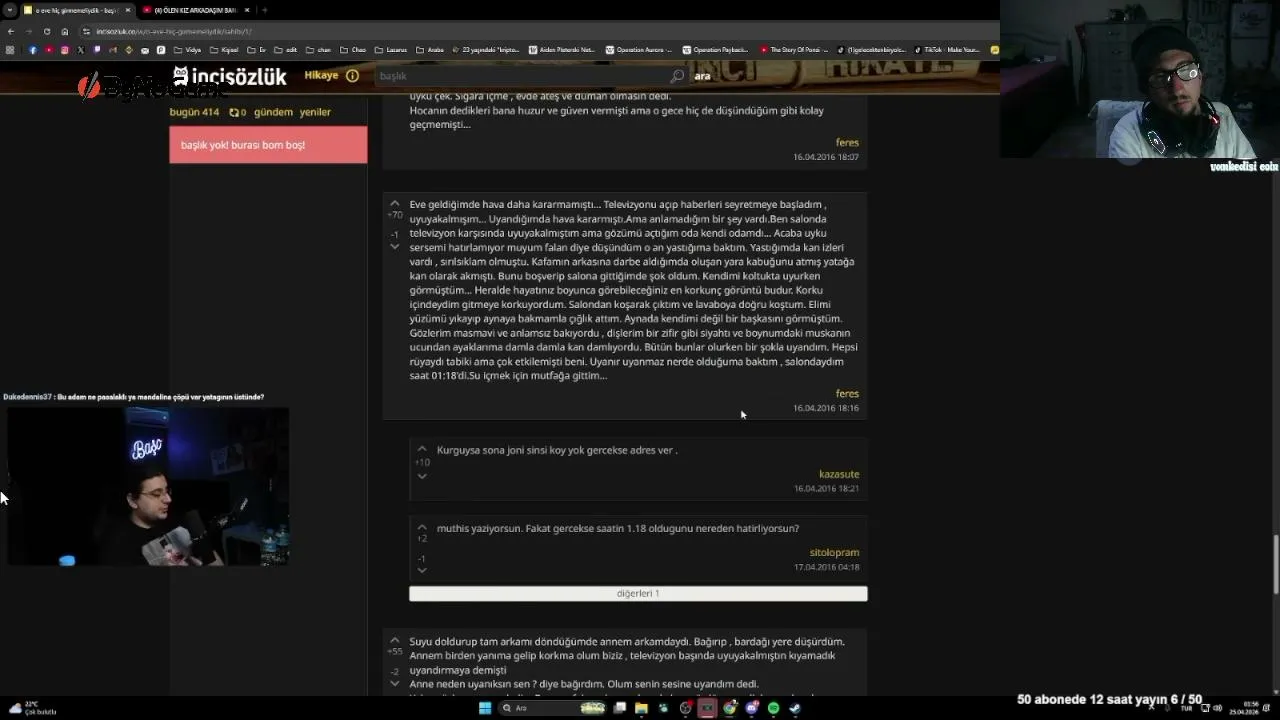The width and height of the screenshot is (1280, 720).
Task: Open Discord from the taskbar
Action: click(x=751, y=708)
